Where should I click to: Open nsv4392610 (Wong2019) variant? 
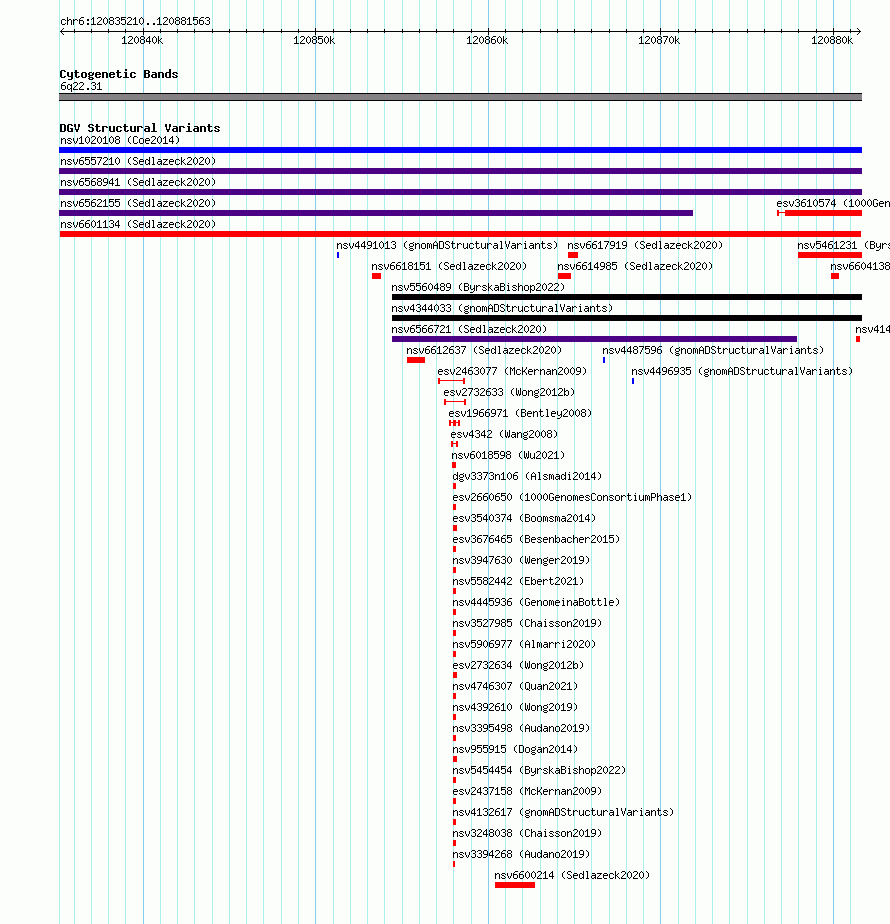pyautogui.click(x=515, y=707)
